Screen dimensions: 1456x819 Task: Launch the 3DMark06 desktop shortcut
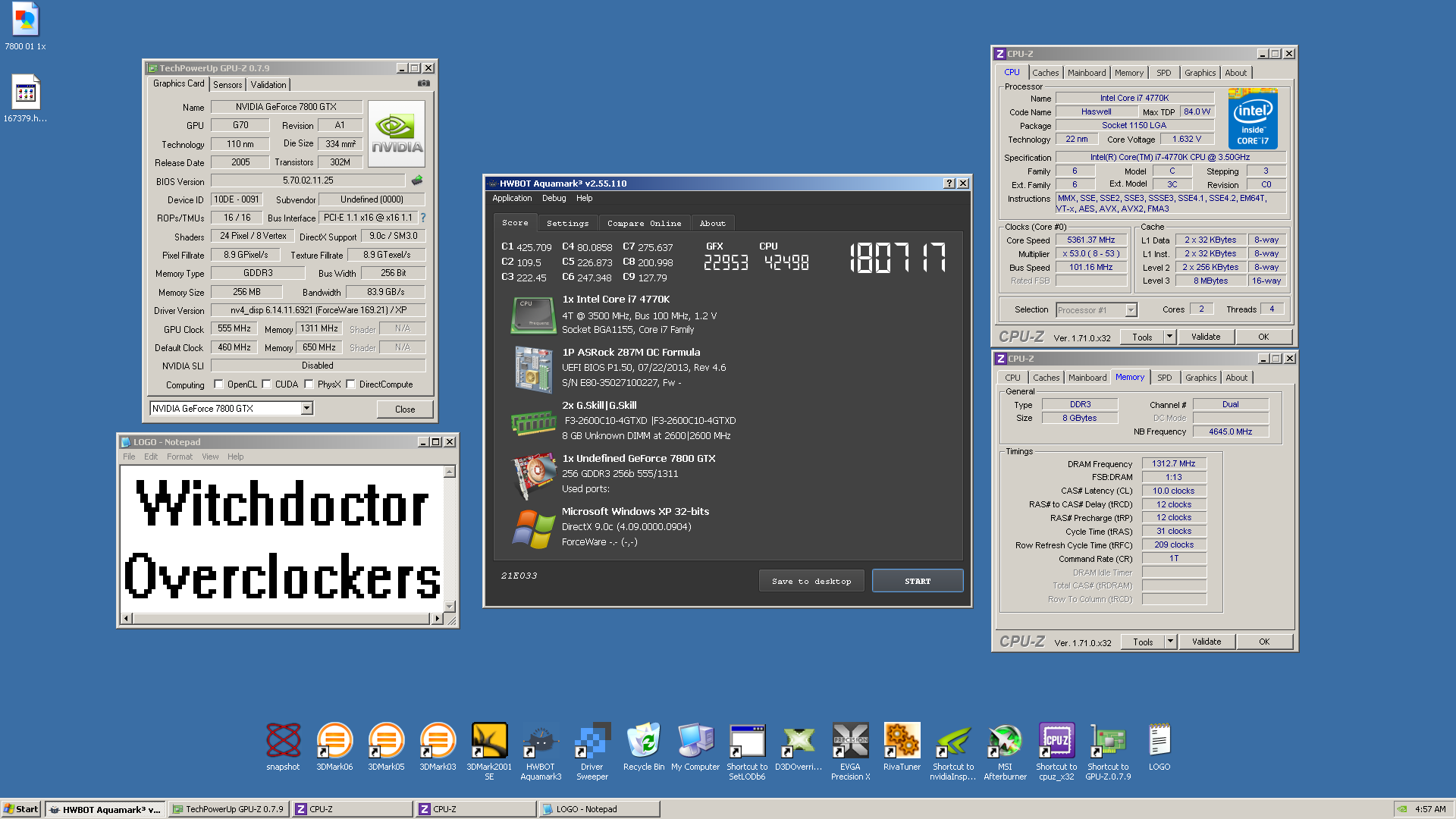(334, 747)
